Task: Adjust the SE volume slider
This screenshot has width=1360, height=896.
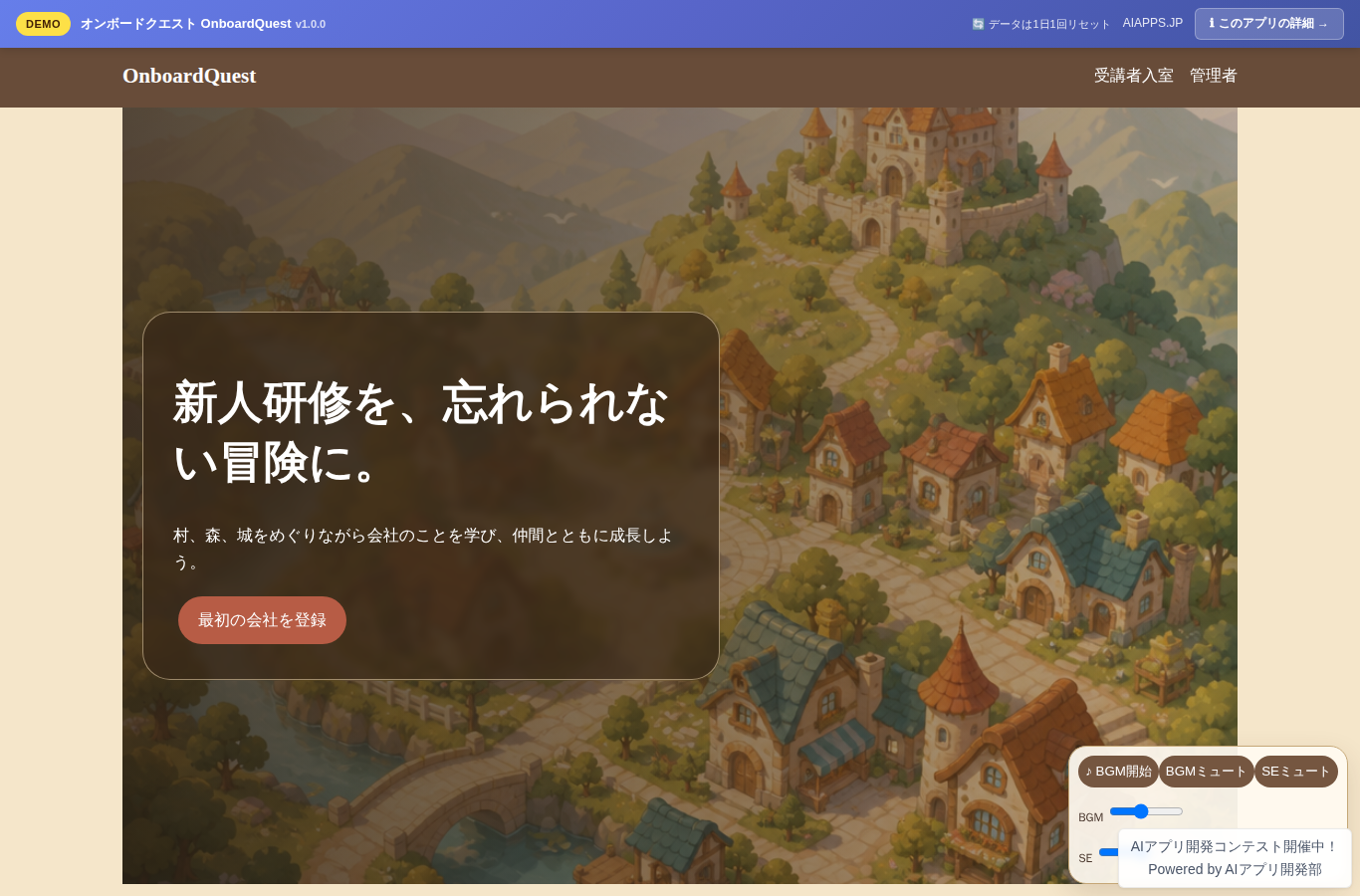Action: [x=1108, y=852]
